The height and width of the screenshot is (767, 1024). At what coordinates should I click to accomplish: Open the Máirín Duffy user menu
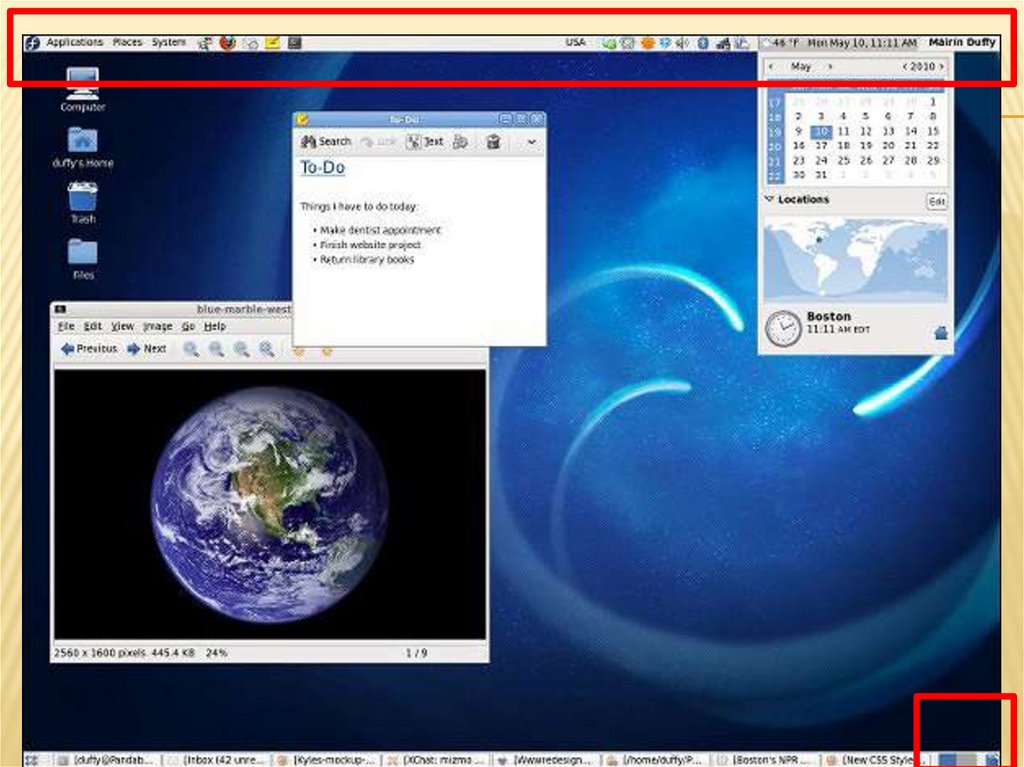[962, 42]
